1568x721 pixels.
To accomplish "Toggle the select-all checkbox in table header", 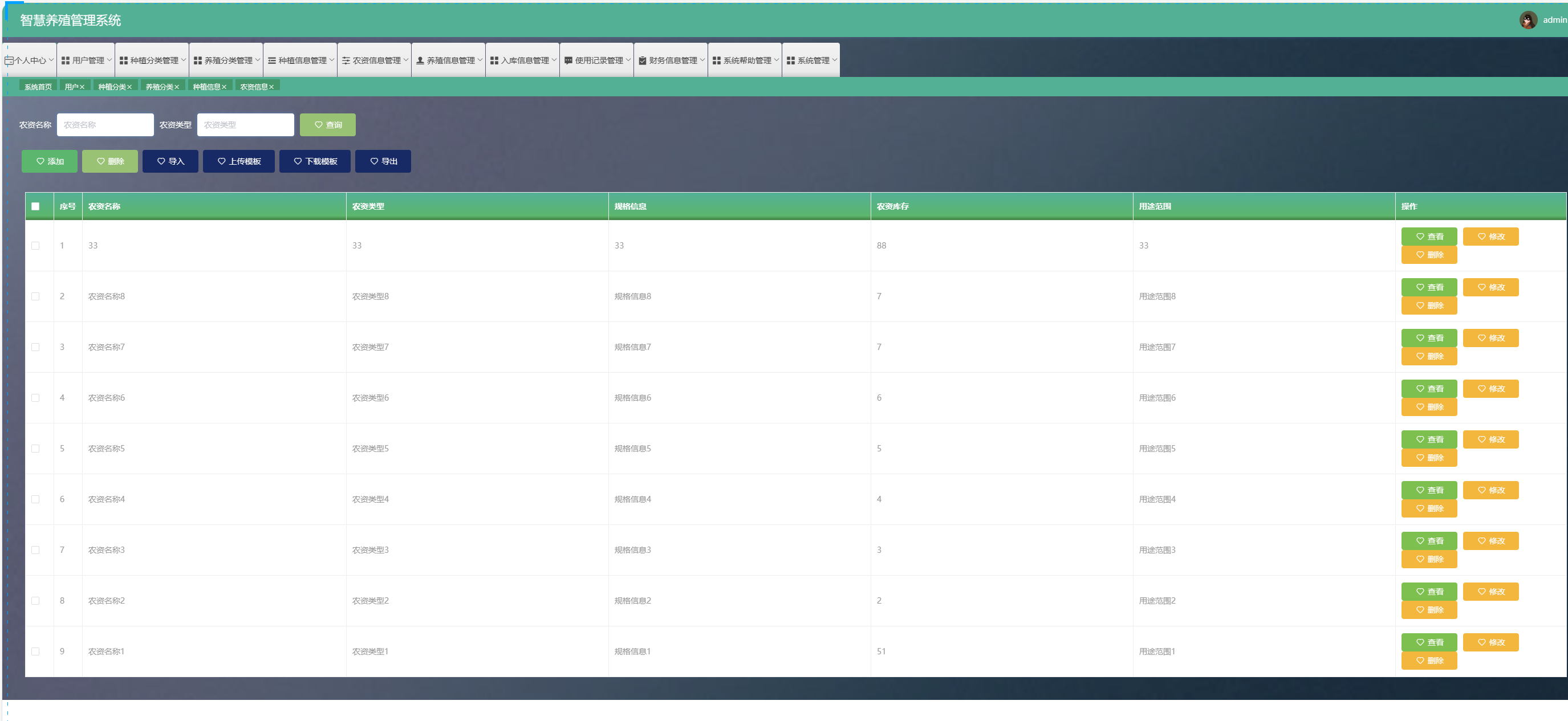I will [x=35, y=206].
